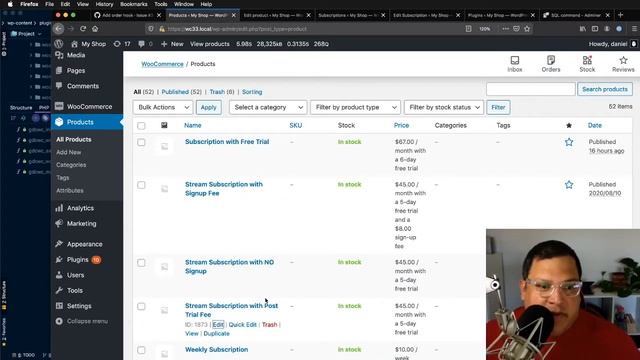Open Bookmarks menu in menu bar
The image size is (640, 360).
(x=133, y=4)
